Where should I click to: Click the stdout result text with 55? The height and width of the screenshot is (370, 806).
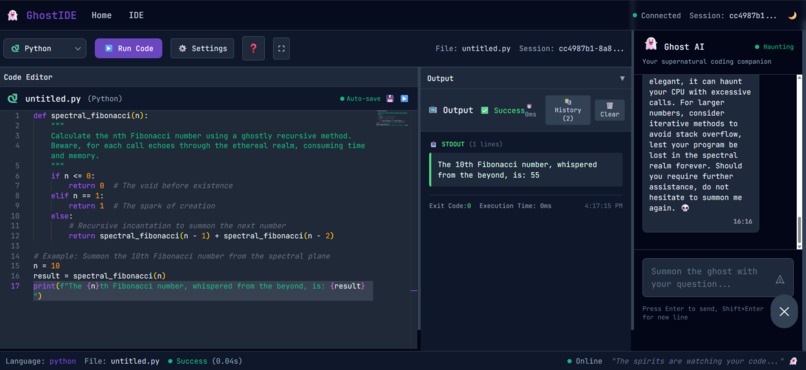click(525, 170)
